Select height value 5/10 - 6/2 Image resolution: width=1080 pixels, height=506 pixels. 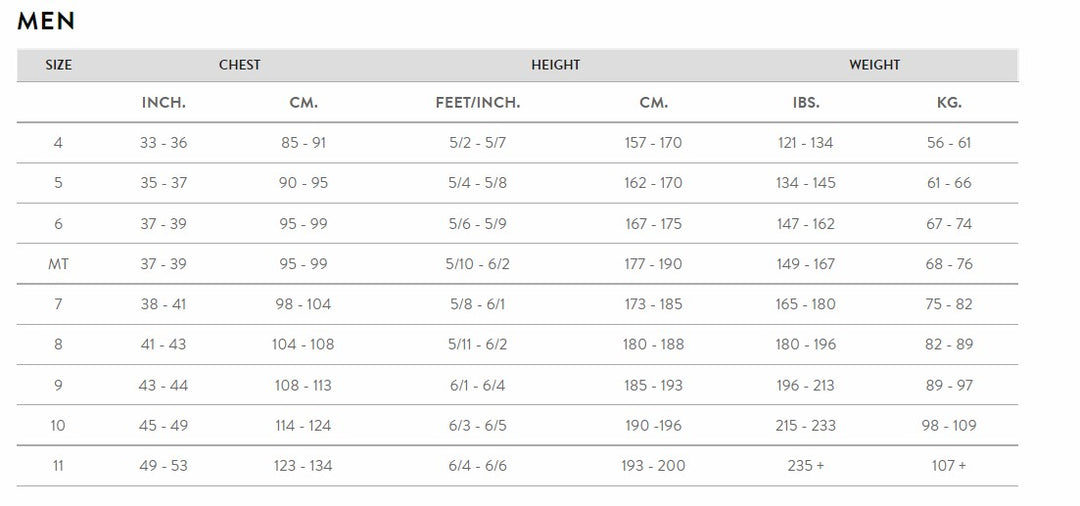(x=478, y=264)
